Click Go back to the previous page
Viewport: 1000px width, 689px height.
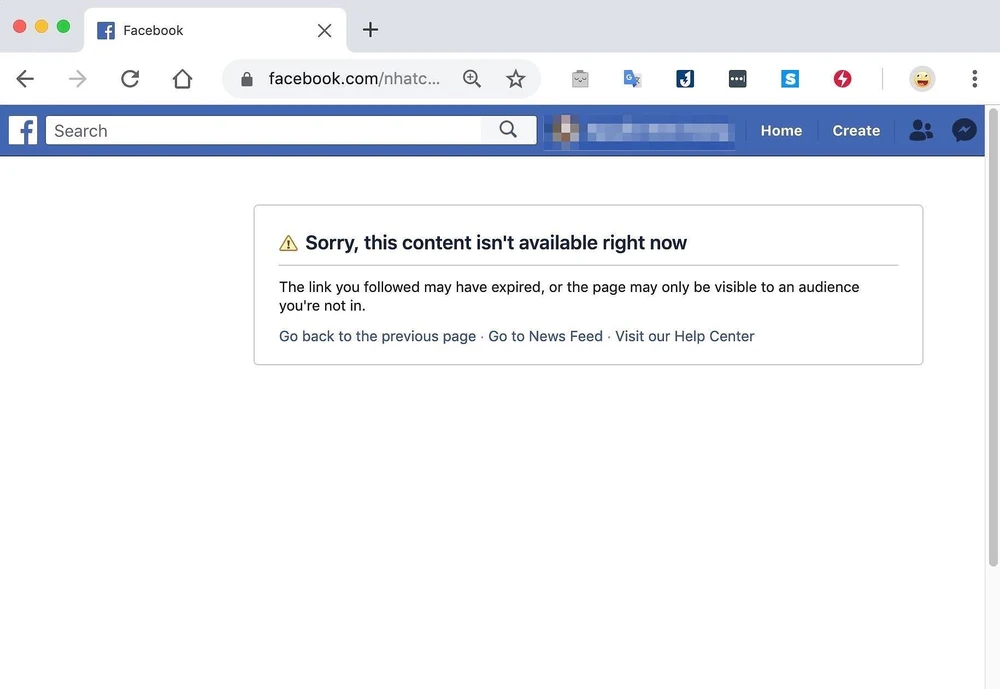pos(378,336)
